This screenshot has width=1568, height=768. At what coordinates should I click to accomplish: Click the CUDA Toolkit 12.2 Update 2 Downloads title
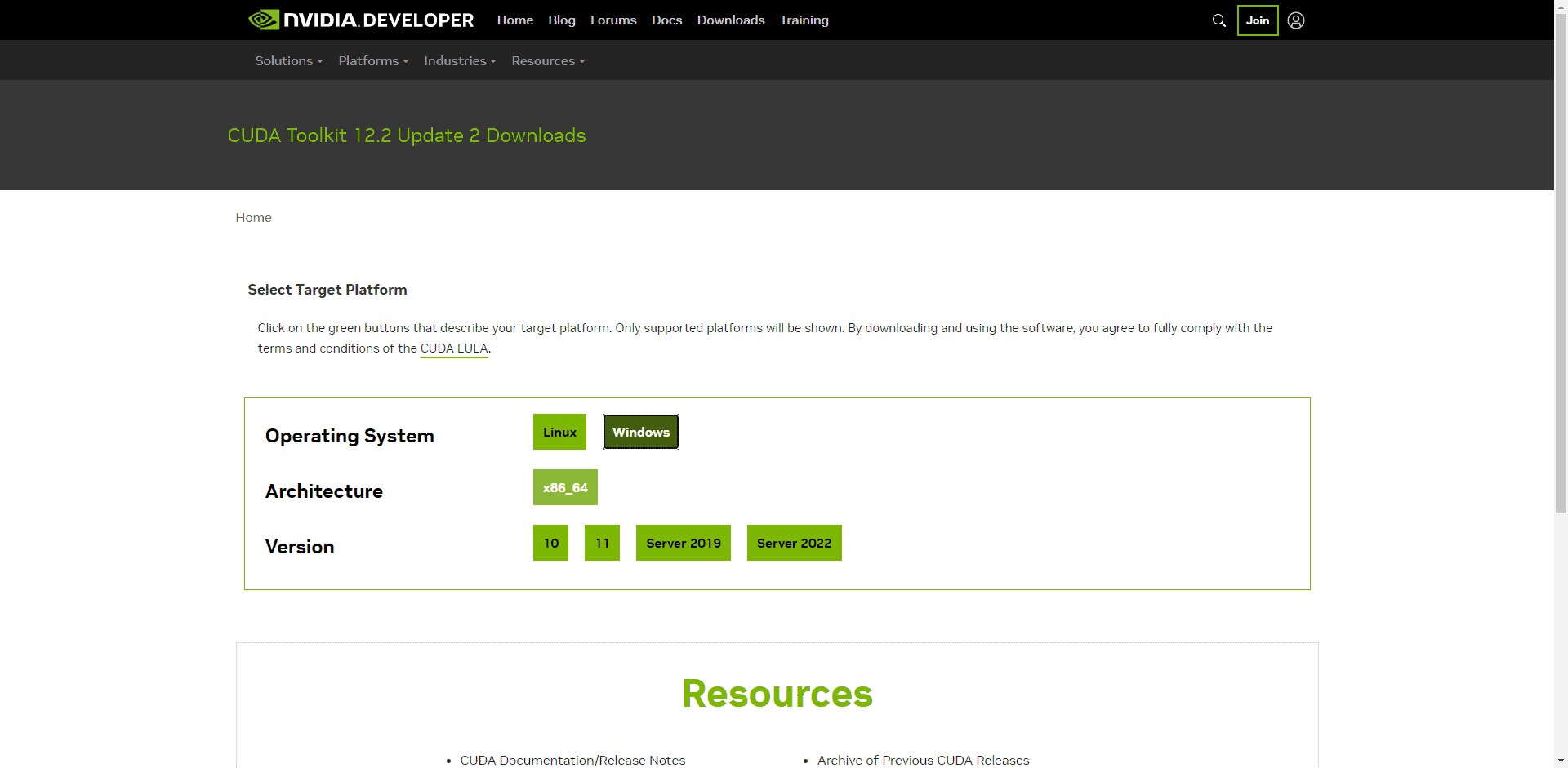point(407,135)
